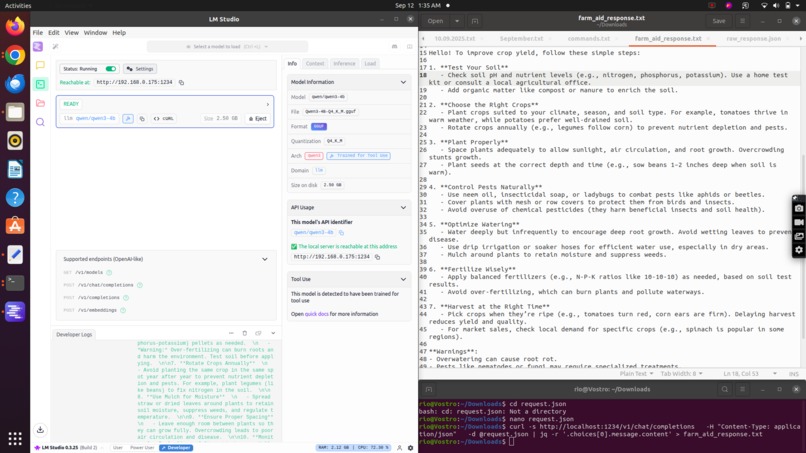The width and height of the screenshot is (806, 453).
Task: Click the wand icon near top-left of LM Studio
Action: click(x=56, y=46)
